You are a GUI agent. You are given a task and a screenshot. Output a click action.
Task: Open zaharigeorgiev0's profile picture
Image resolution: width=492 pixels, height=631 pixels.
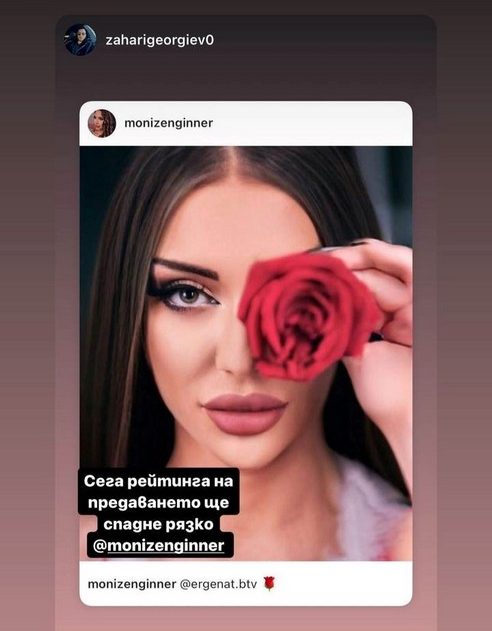point(80,39)
